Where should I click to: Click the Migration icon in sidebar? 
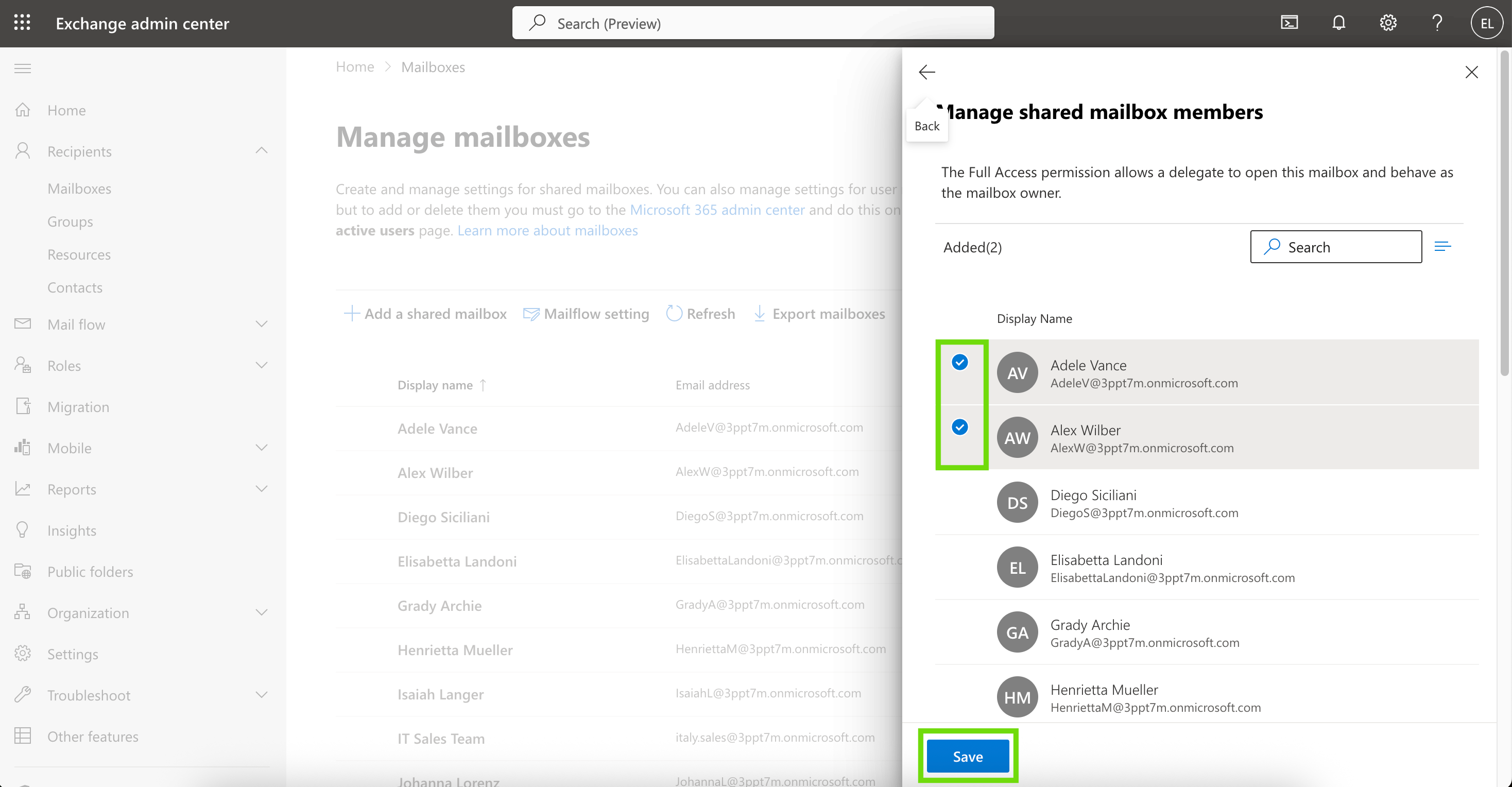(22, 406)
